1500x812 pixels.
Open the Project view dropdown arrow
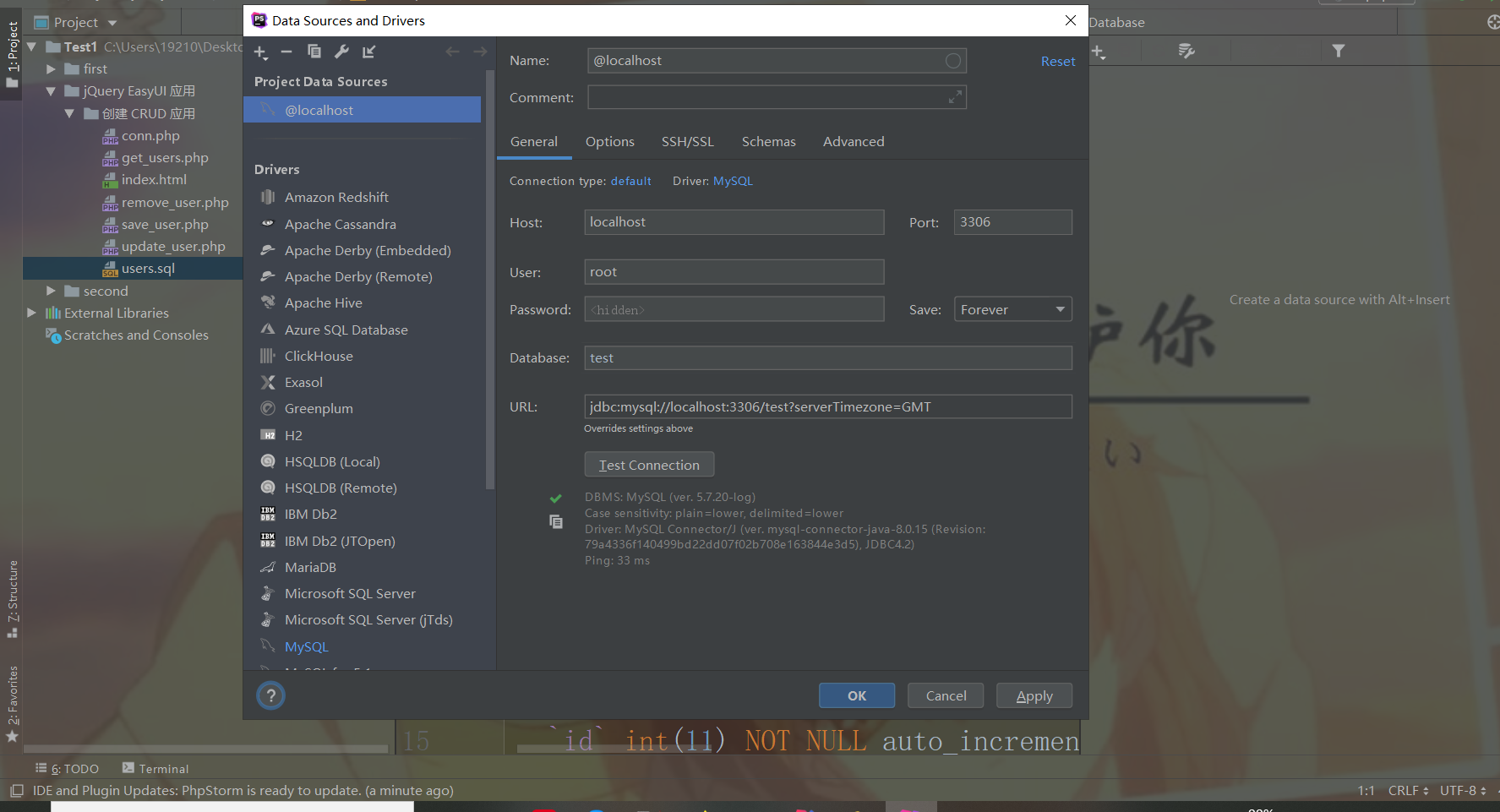pyautogui.click(x=112, y=23)
